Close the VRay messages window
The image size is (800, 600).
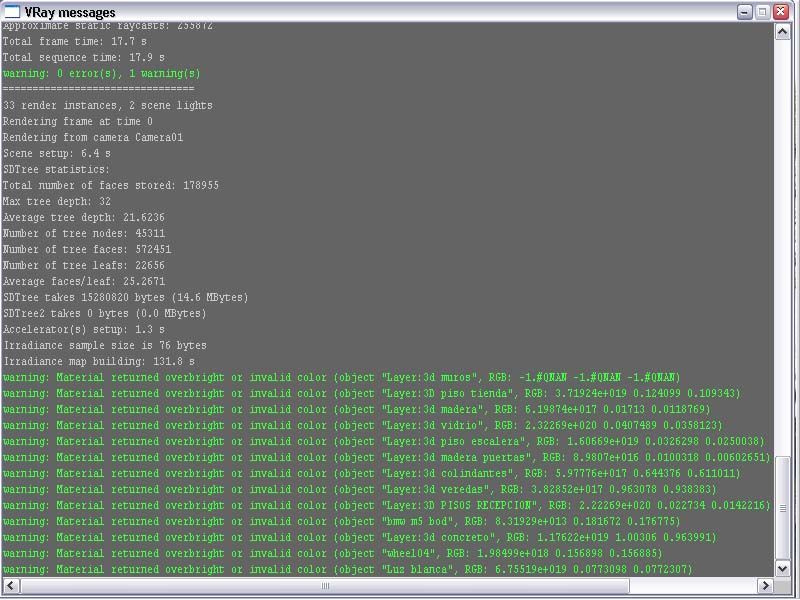(x=781, y=12)
